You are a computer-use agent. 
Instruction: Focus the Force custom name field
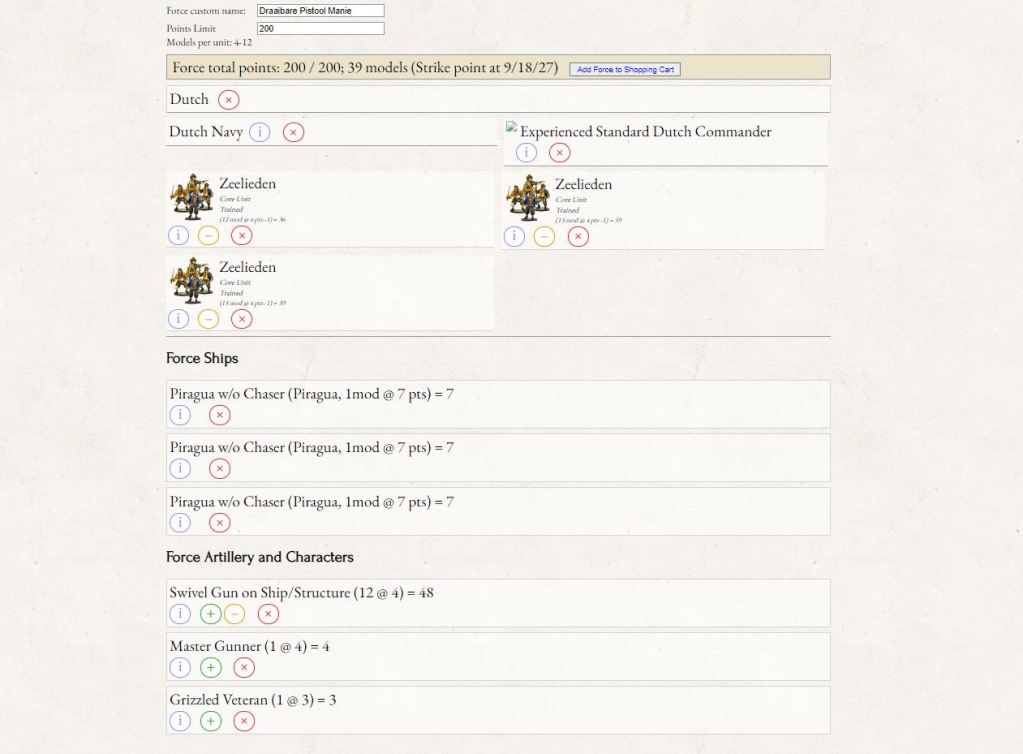(x=320, y=11)
